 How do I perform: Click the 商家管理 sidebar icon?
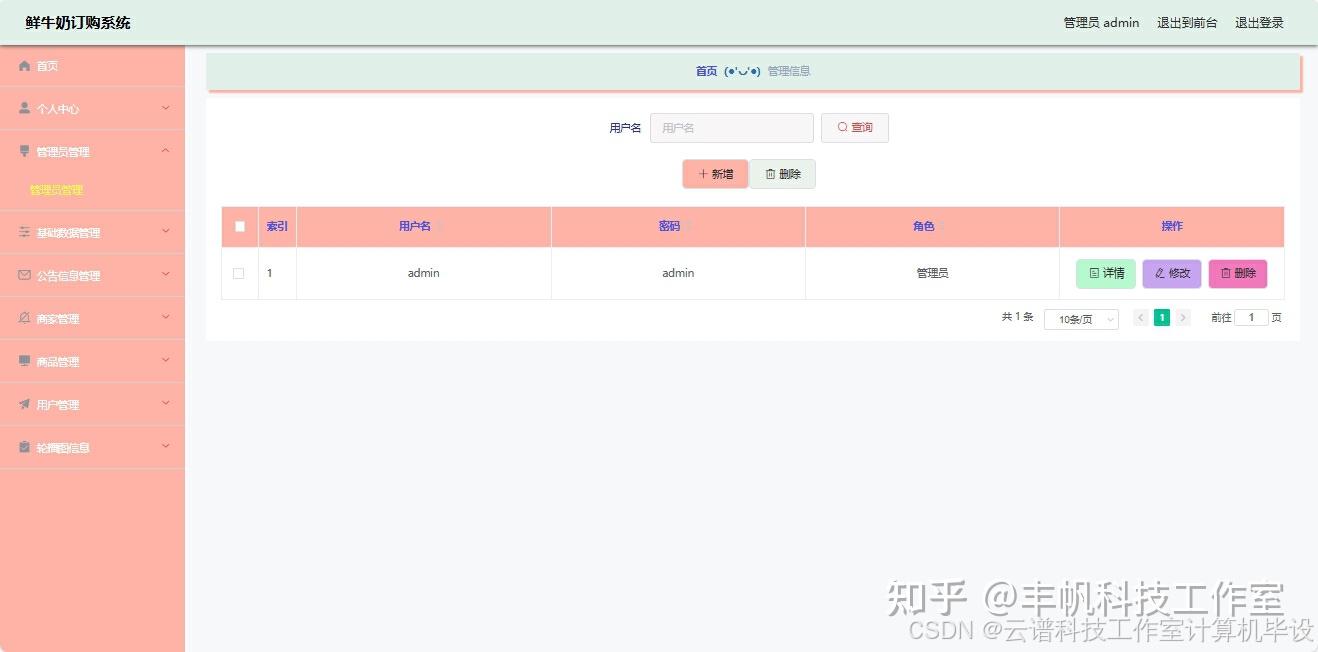point(24,318)
